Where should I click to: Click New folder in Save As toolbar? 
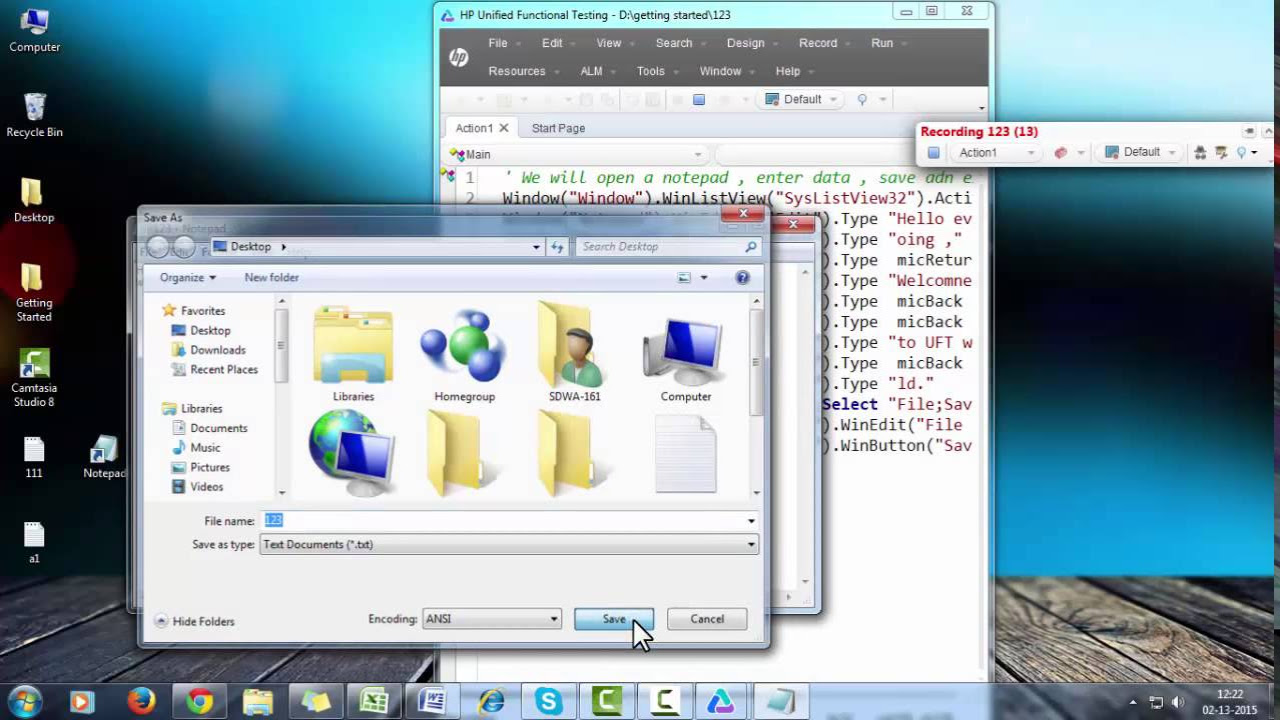pyautogui.click(x=272, y=277)
